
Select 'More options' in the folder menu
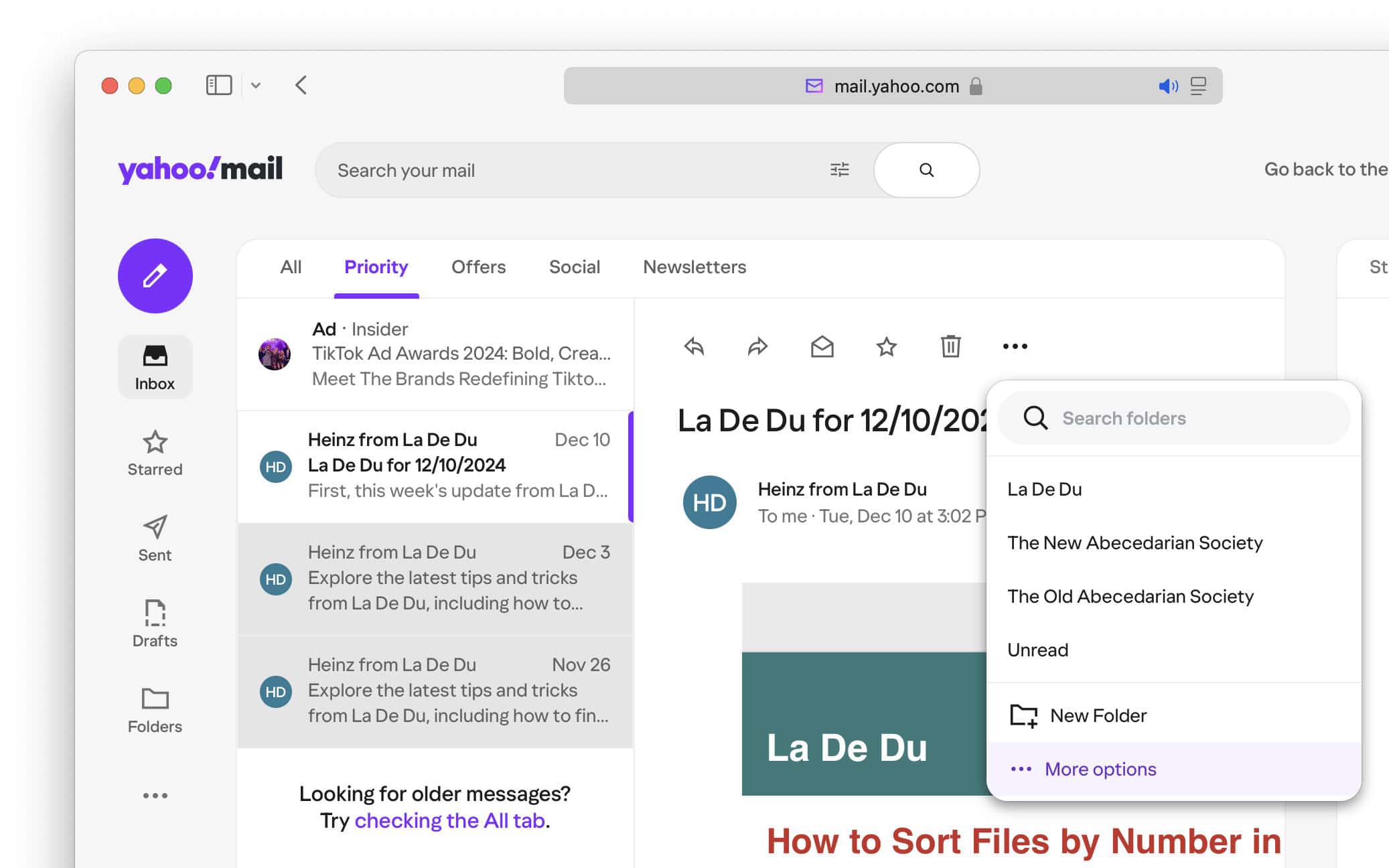coord(1100,769)
